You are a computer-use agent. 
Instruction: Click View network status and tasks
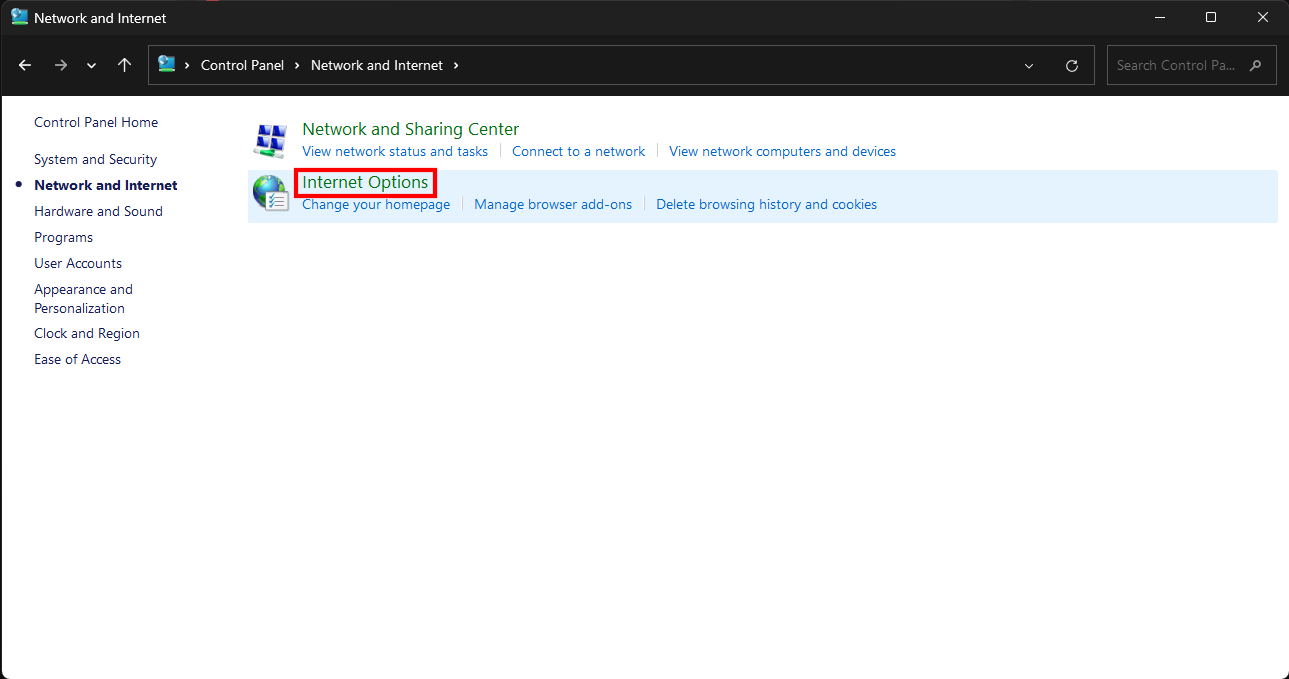point(395,151)
